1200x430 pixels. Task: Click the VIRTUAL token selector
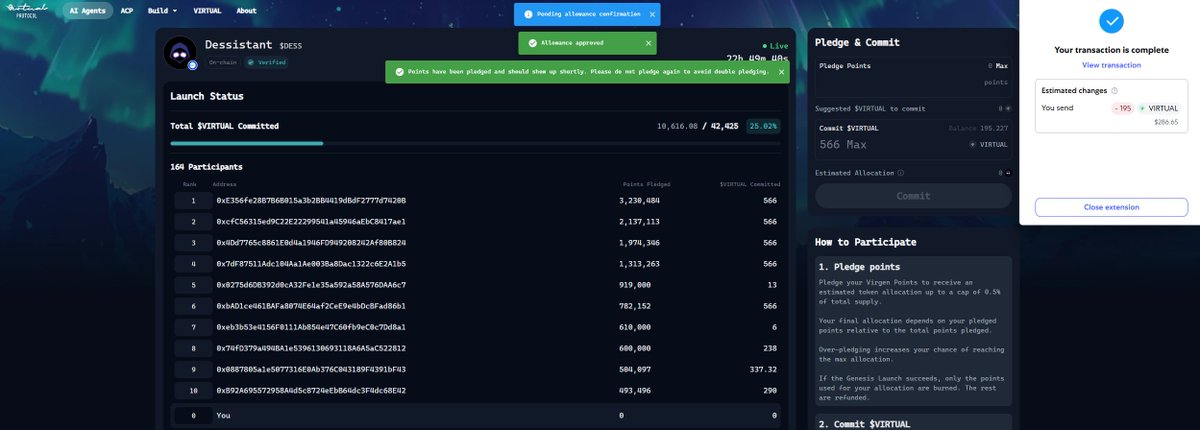click(988, 145)
